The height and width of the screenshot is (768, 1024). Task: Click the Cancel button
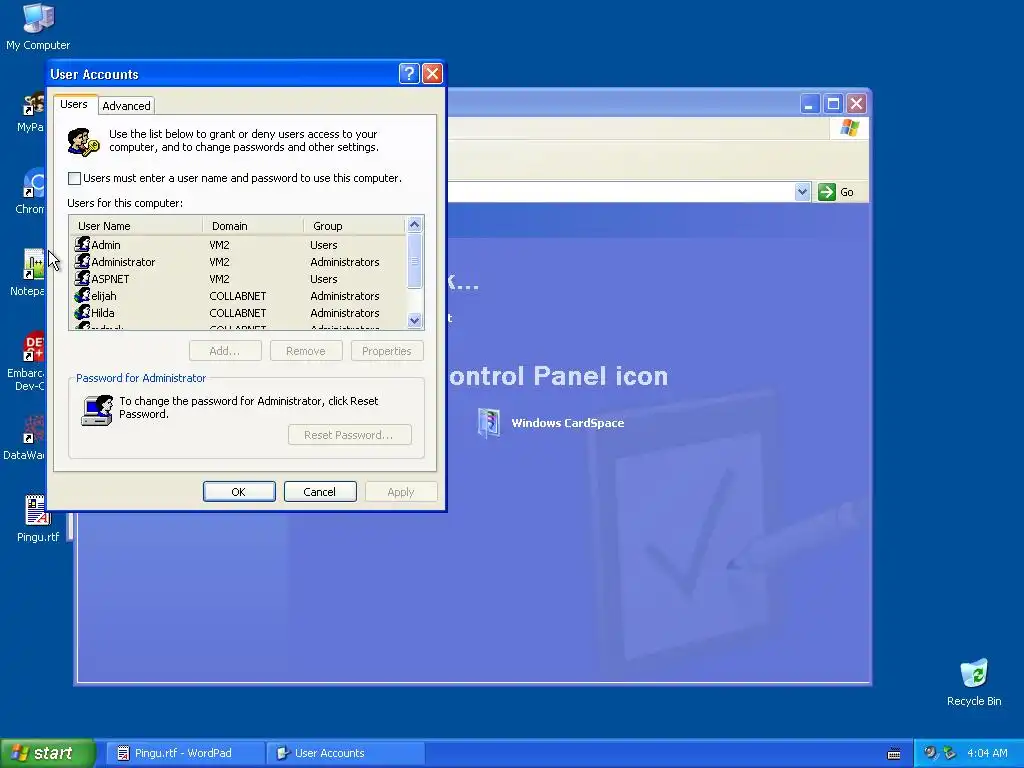click(320, 492)
